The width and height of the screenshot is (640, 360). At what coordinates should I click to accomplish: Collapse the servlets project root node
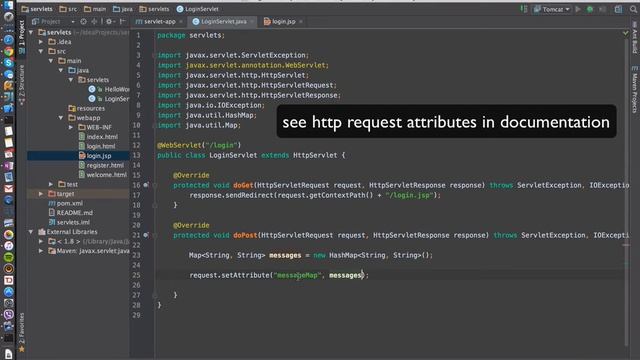point(31,32)
